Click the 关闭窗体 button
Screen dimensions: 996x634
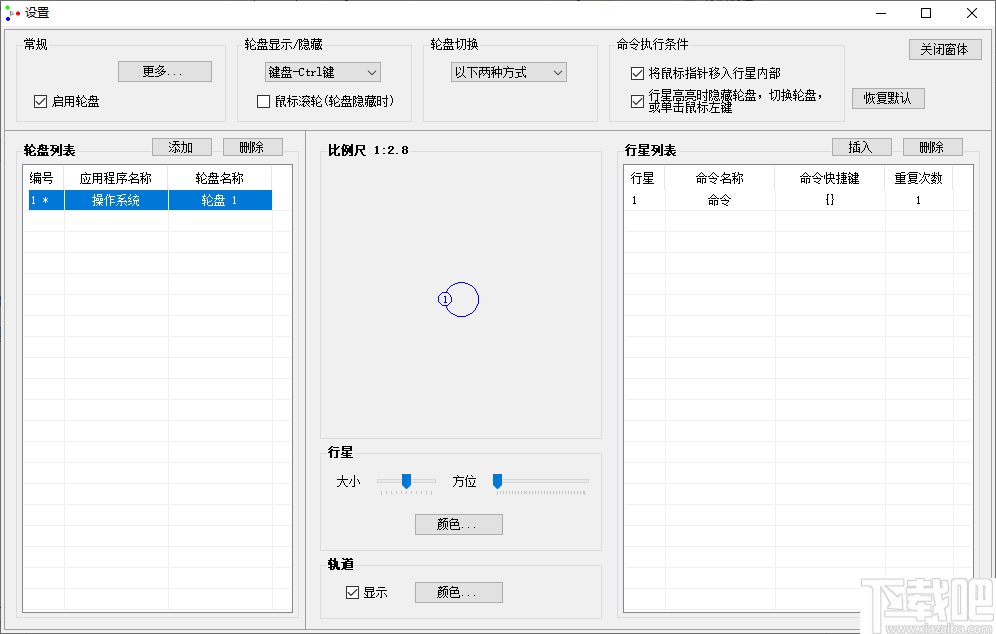(943, 49)
